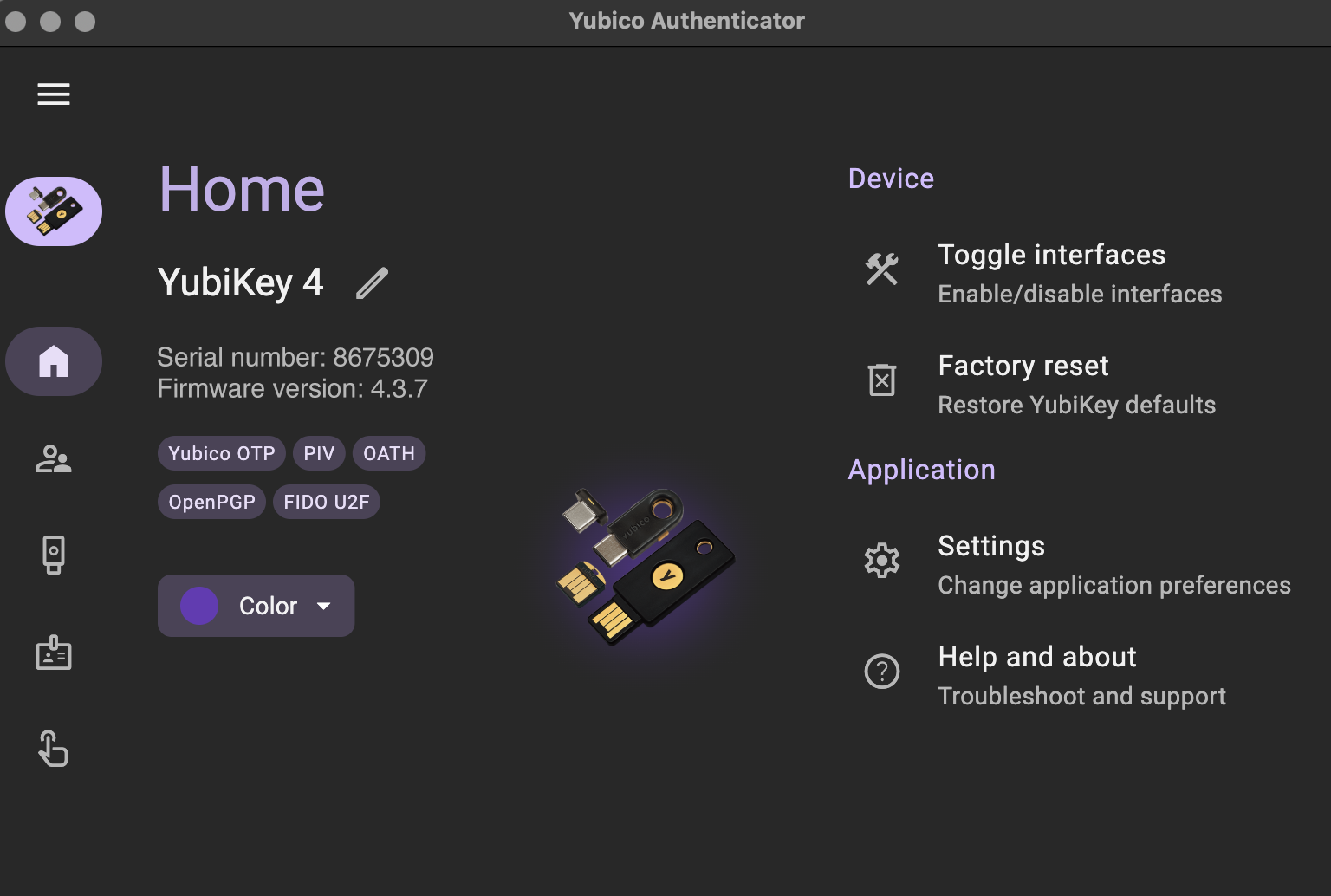Select the OATH chip
Image resolution: width=1331 pixels, height=896 pixels.
[389, 452]
